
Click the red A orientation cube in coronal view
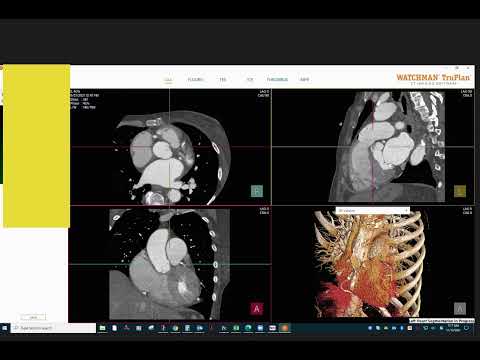[257, 309]
